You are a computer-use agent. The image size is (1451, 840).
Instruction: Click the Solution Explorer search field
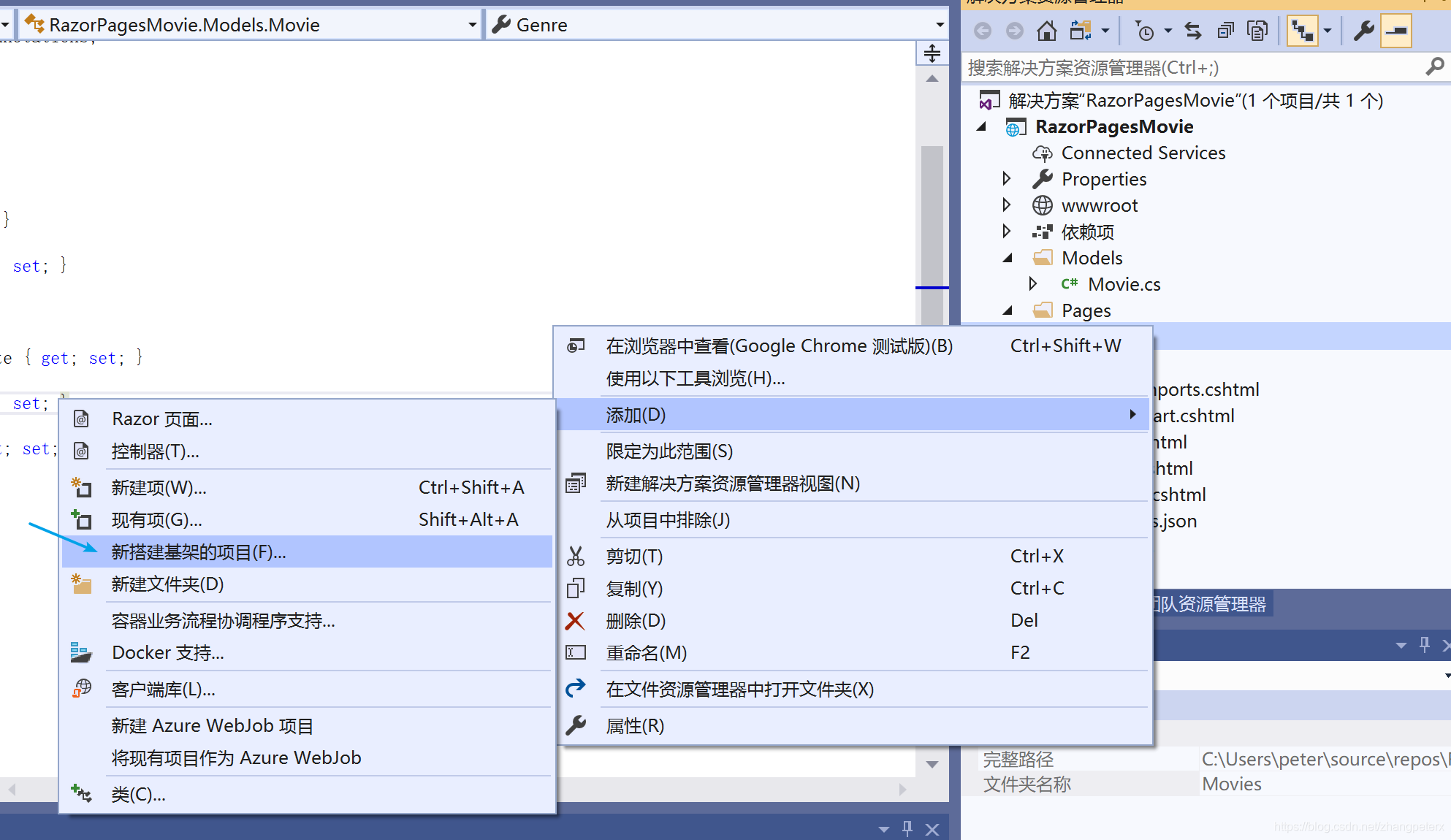(x=1191, y=68)
